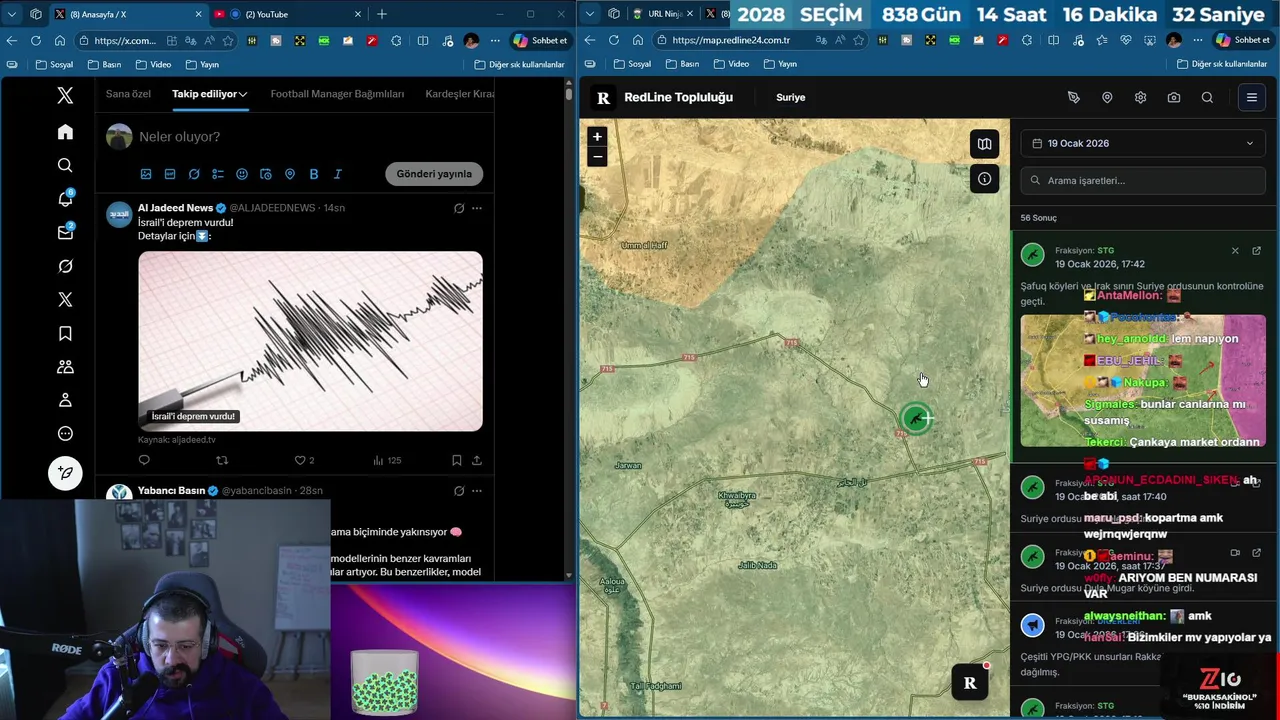Open Profile icon in X sidebar
The image size is (1280, 720).
point(65,400)
